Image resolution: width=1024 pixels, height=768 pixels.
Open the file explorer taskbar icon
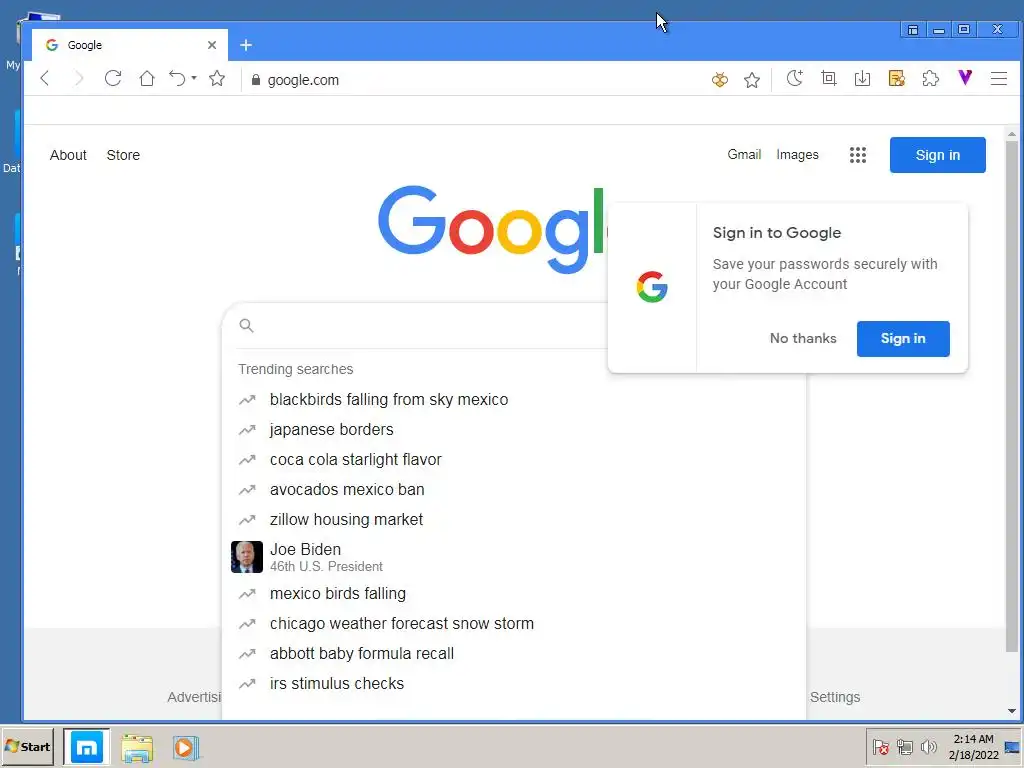(x=137, y=748)
